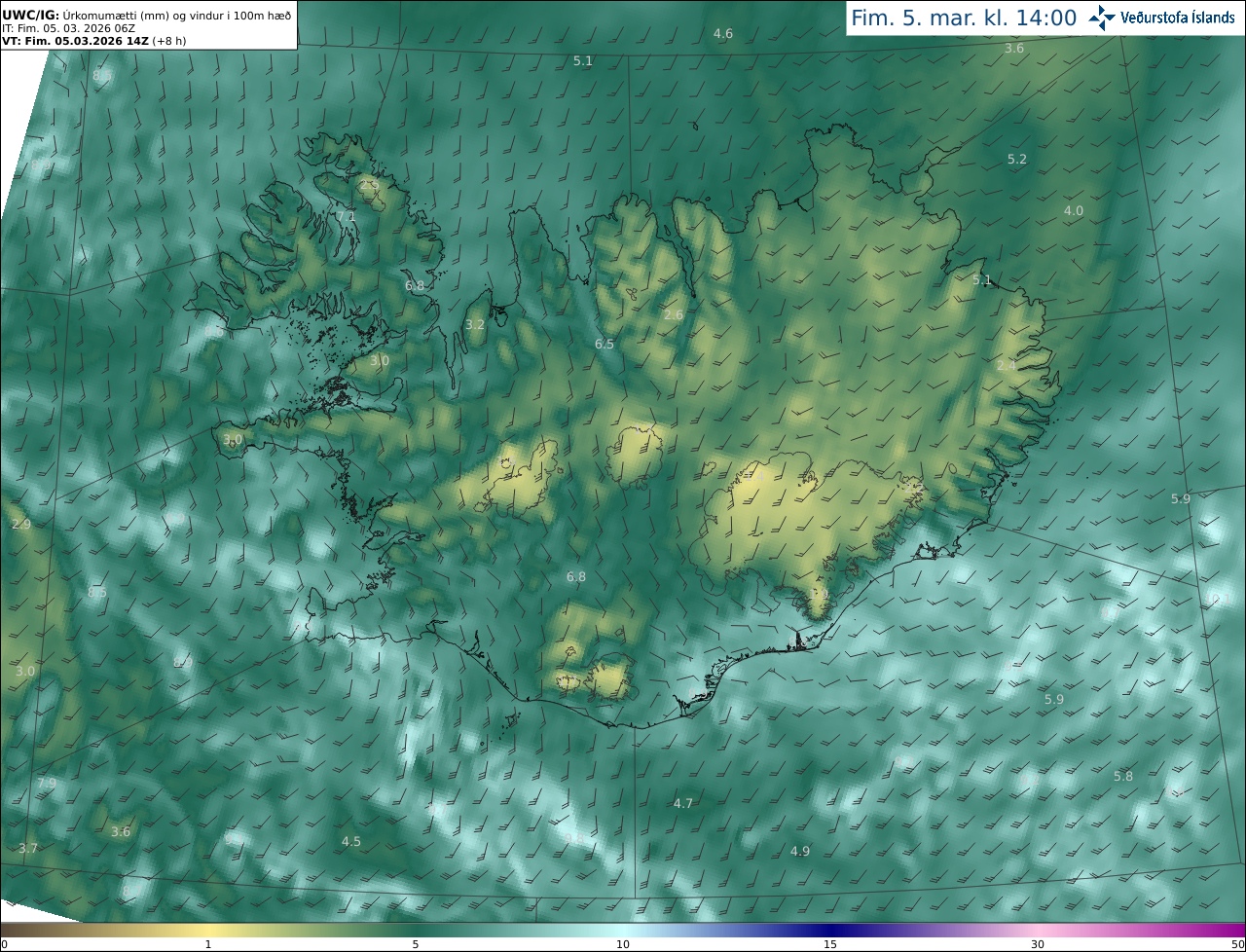Click the 3.2 value on the map
This screenshot has width=1246, height=952.
[x=475, y=324]
